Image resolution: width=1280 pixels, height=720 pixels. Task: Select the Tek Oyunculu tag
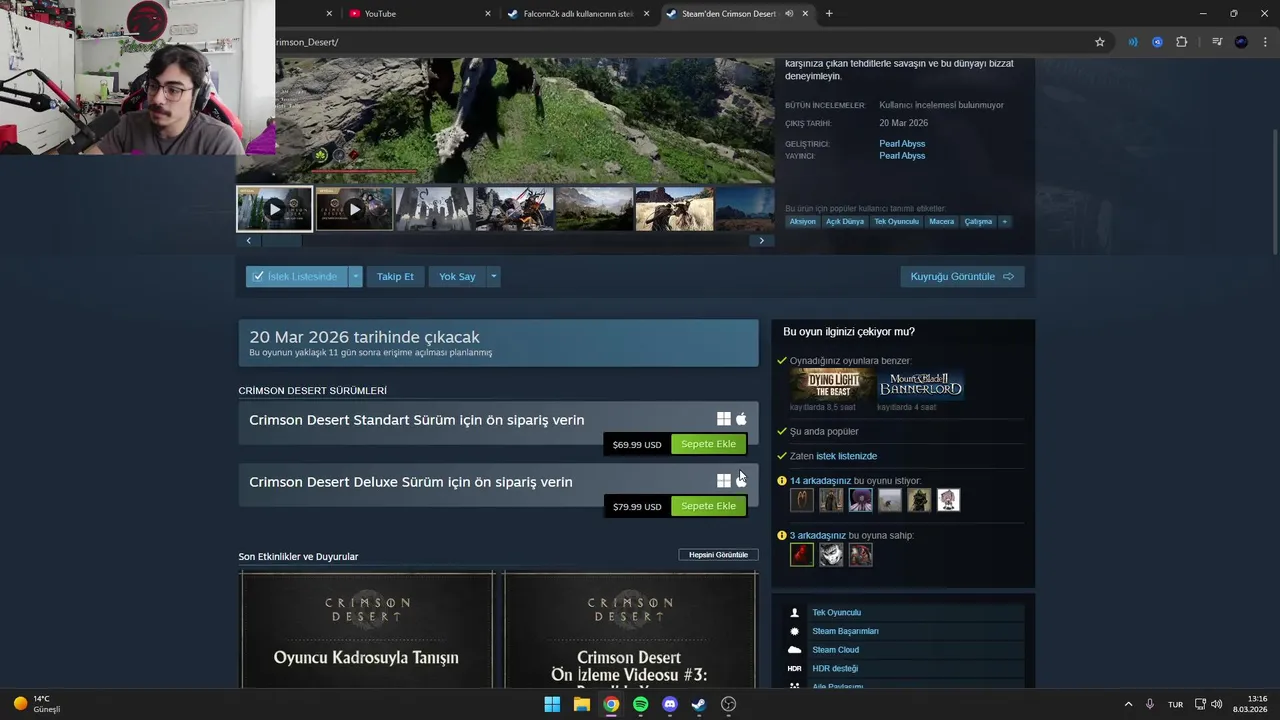[896, 222]
